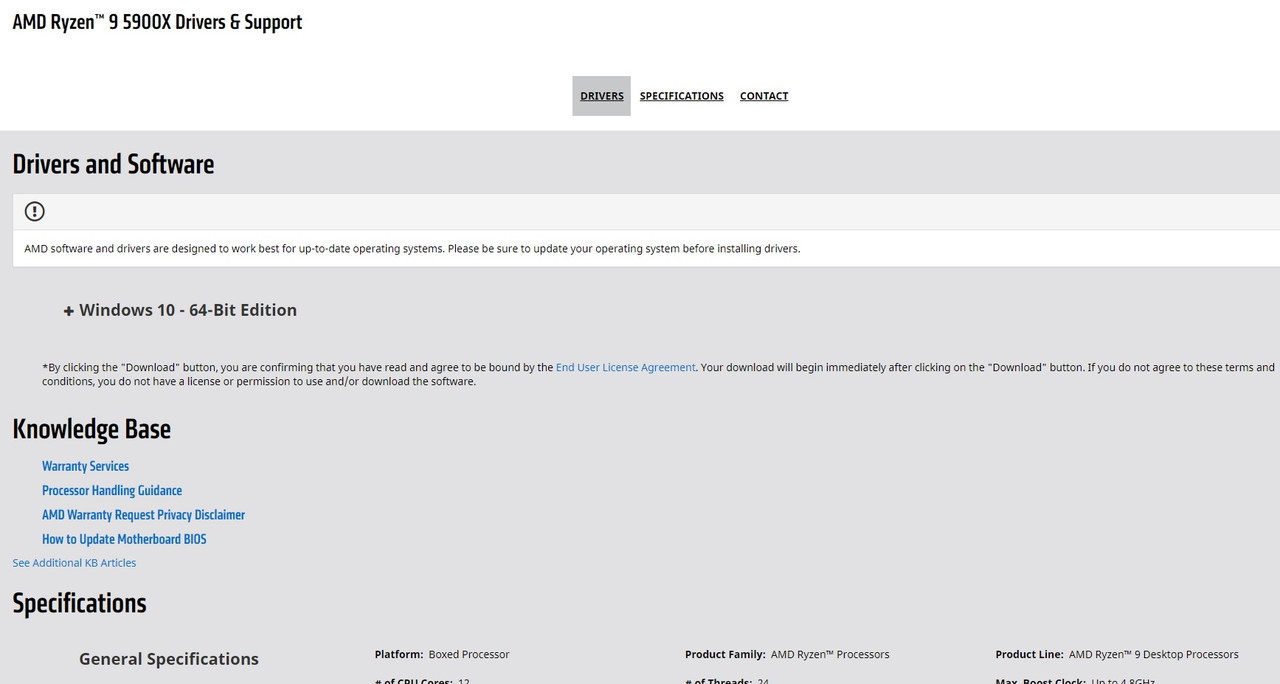The image size is (1280, 684).
Task: Open How to Update Motherboard BIOS
Action: coord(124,539)
